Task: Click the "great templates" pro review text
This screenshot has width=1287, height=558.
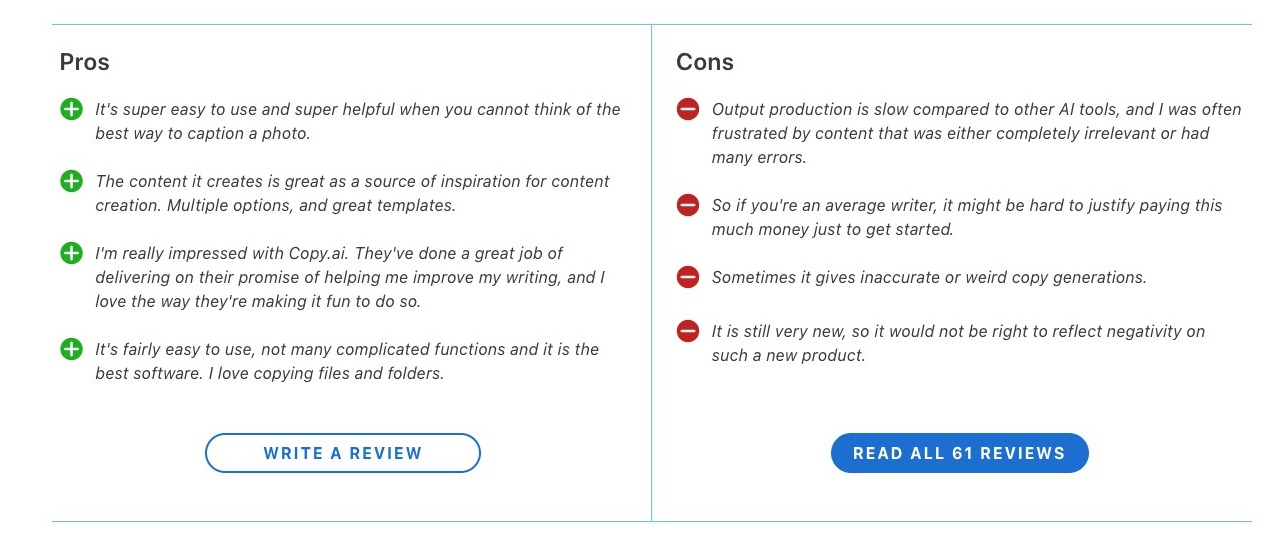Action: pos(352,193)
